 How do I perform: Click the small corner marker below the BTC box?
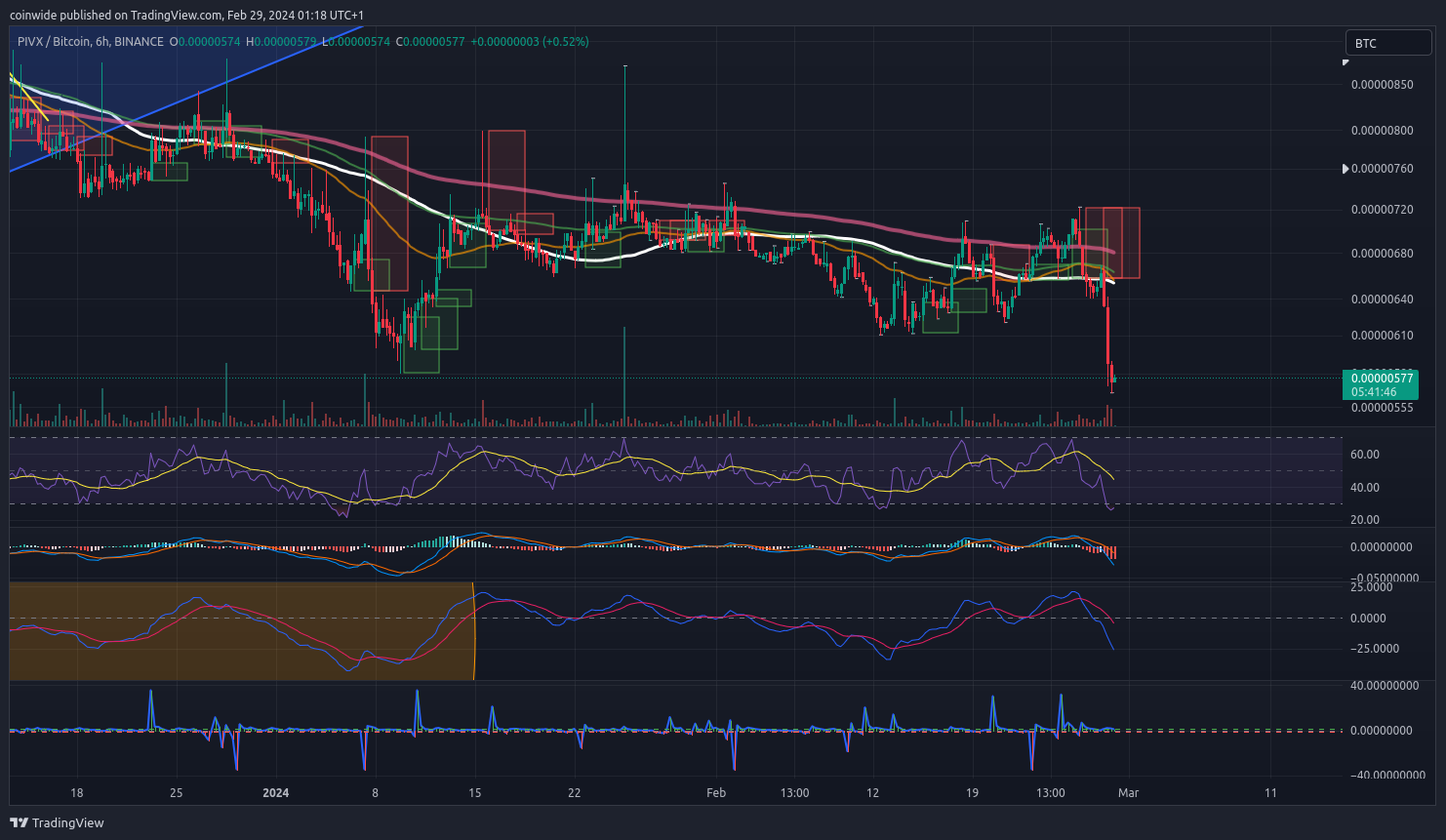(1346, 62)
